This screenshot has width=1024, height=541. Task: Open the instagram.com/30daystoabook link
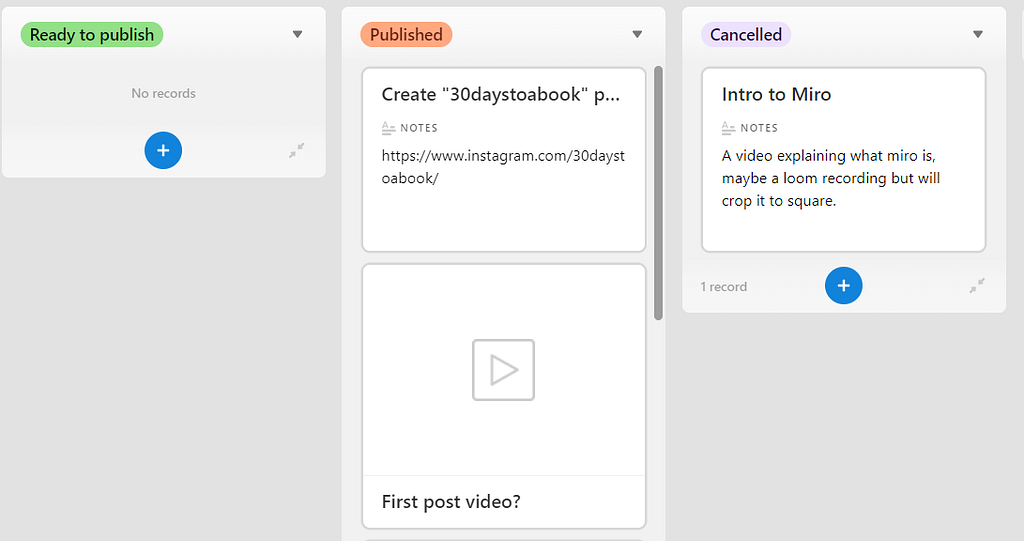(503, 167)
